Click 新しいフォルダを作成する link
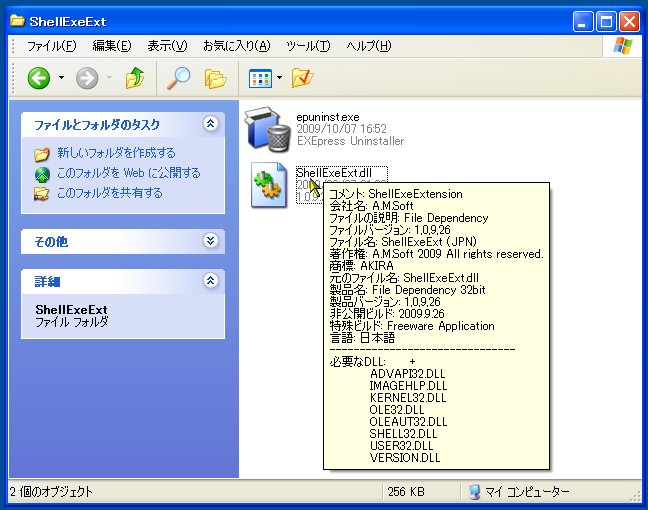This screenshot has height=510, width=648. (116, 153)
